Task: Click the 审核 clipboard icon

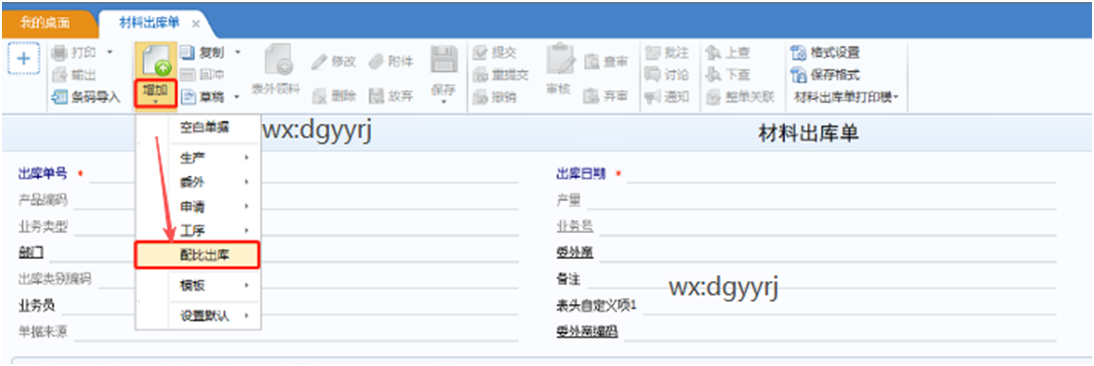Action: 559,60
